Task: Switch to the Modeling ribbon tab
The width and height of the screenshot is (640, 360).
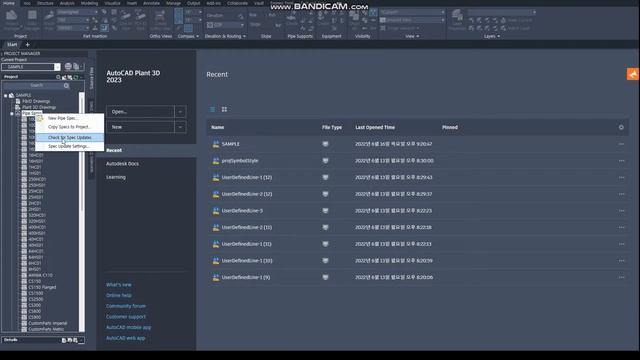Action: point(89,3)
